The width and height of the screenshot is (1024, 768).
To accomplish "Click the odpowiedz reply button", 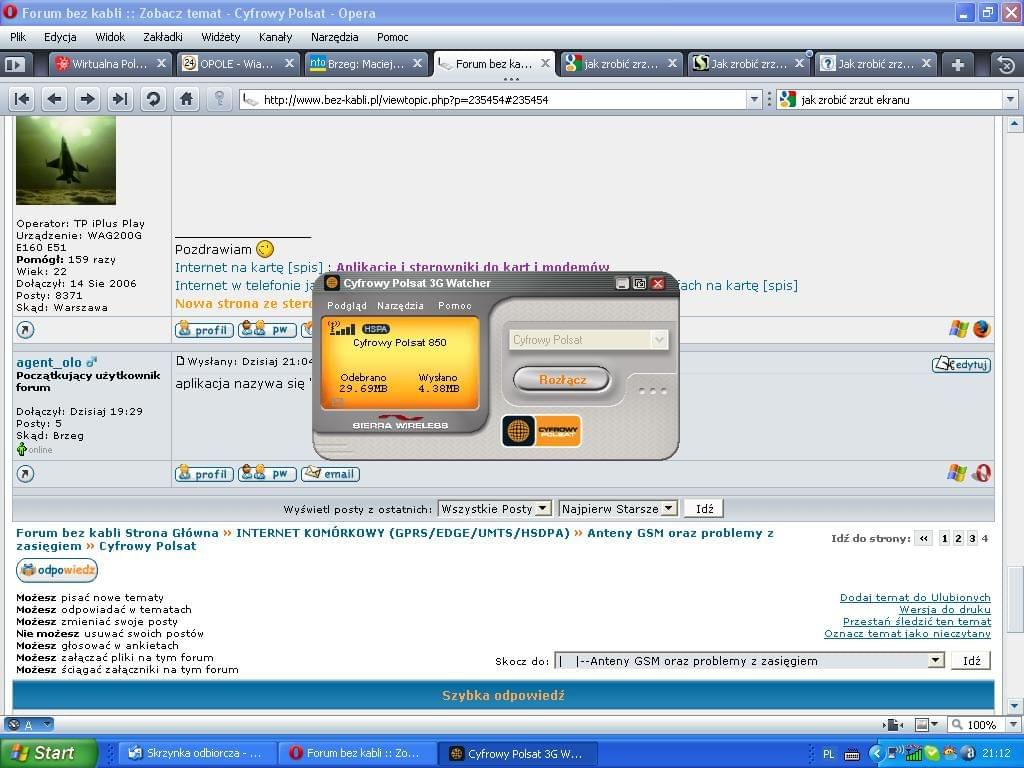I will 57,570.
